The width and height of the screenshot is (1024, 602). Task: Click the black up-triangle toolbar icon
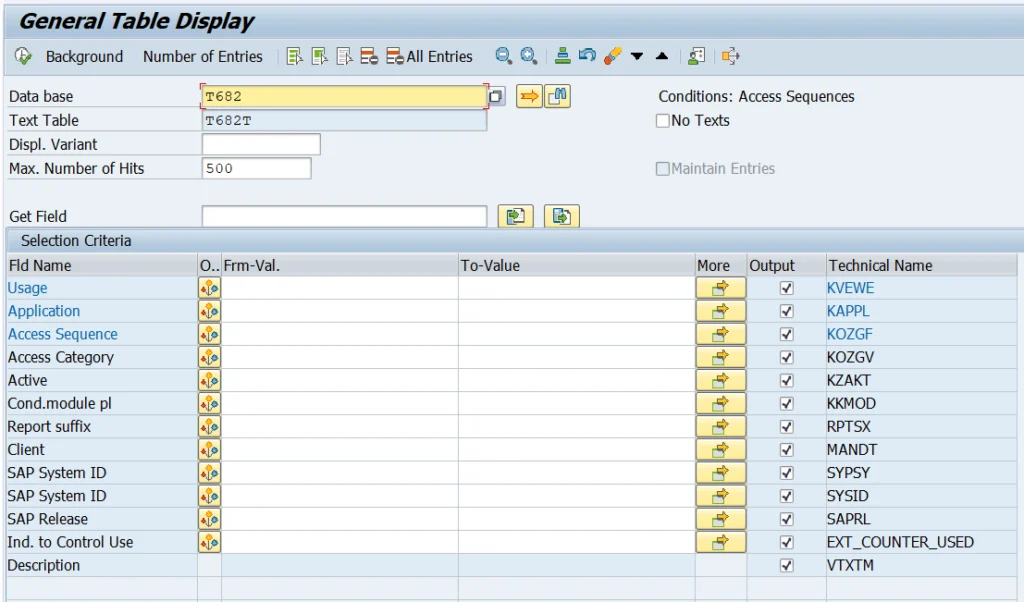coord(662,56)
